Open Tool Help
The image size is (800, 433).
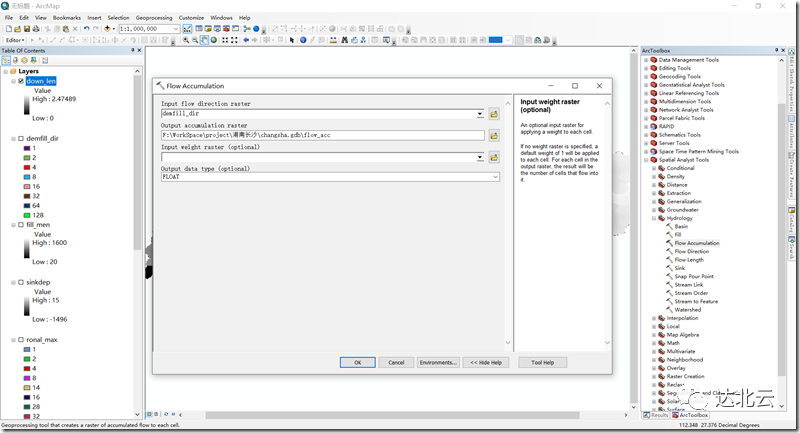click(542, 363)
